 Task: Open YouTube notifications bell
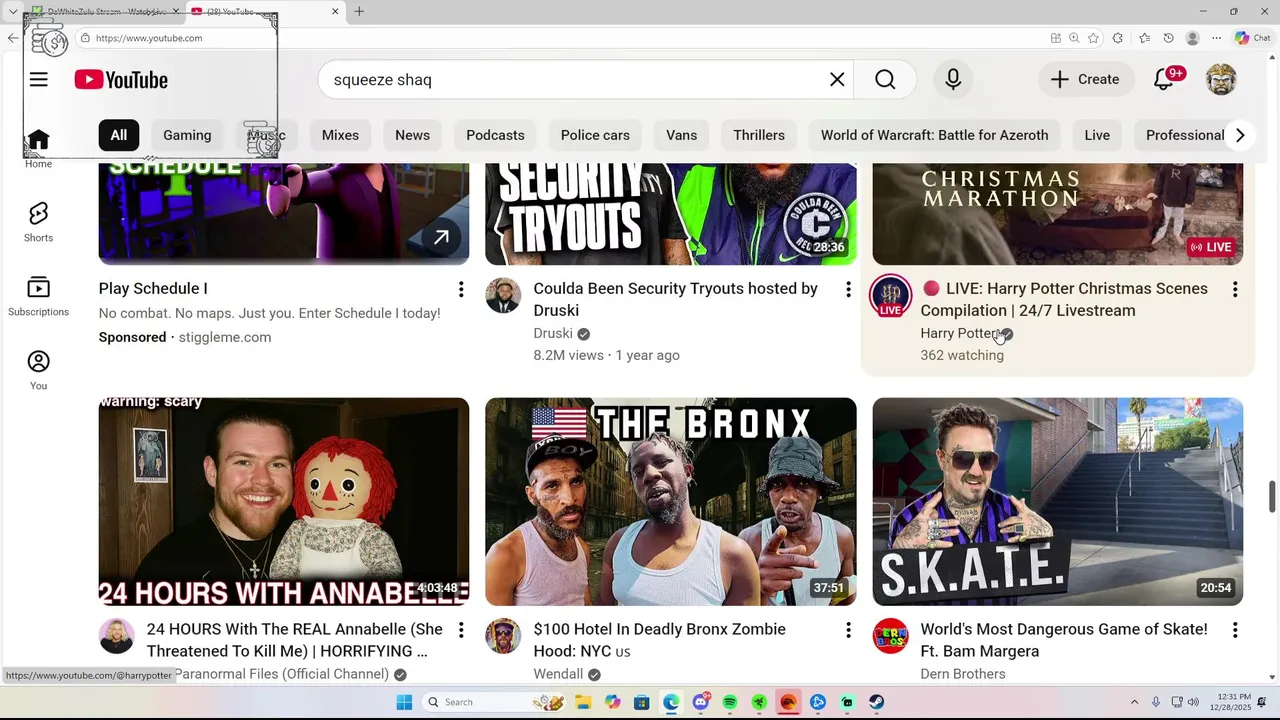point(1164,80)
